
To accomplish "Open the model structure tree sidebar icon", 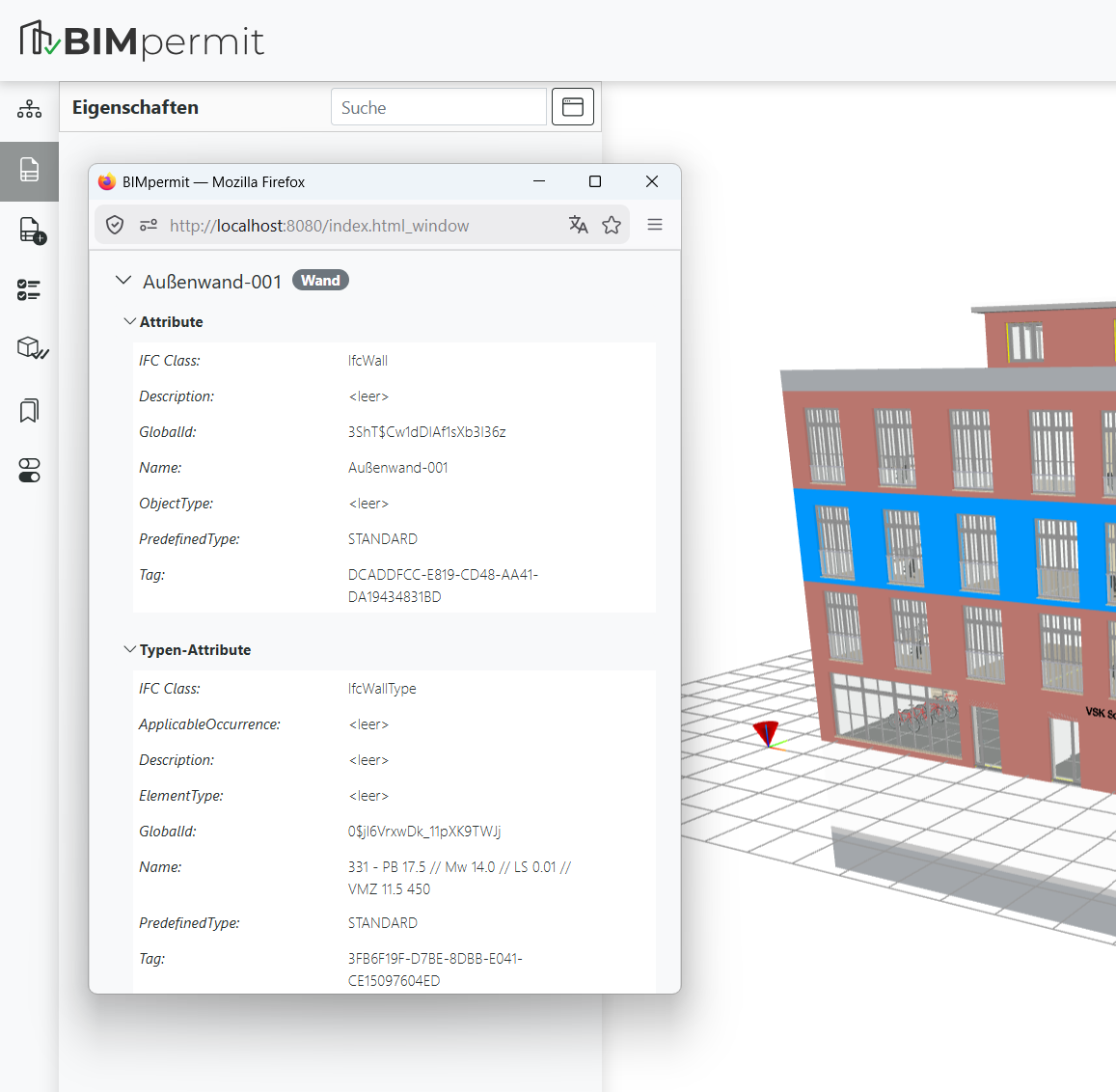I will pos(29,109).
